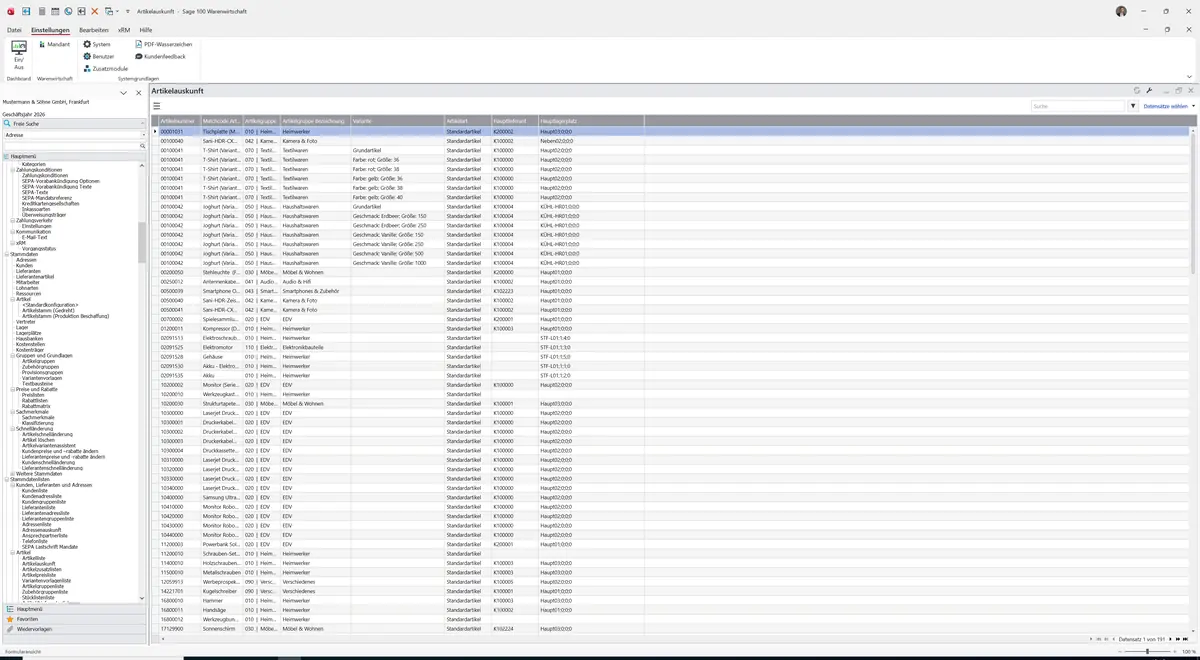The image size is (1200, 660).
Task: Switch to the xRM ribbon tab
Action: click(124, 30)
